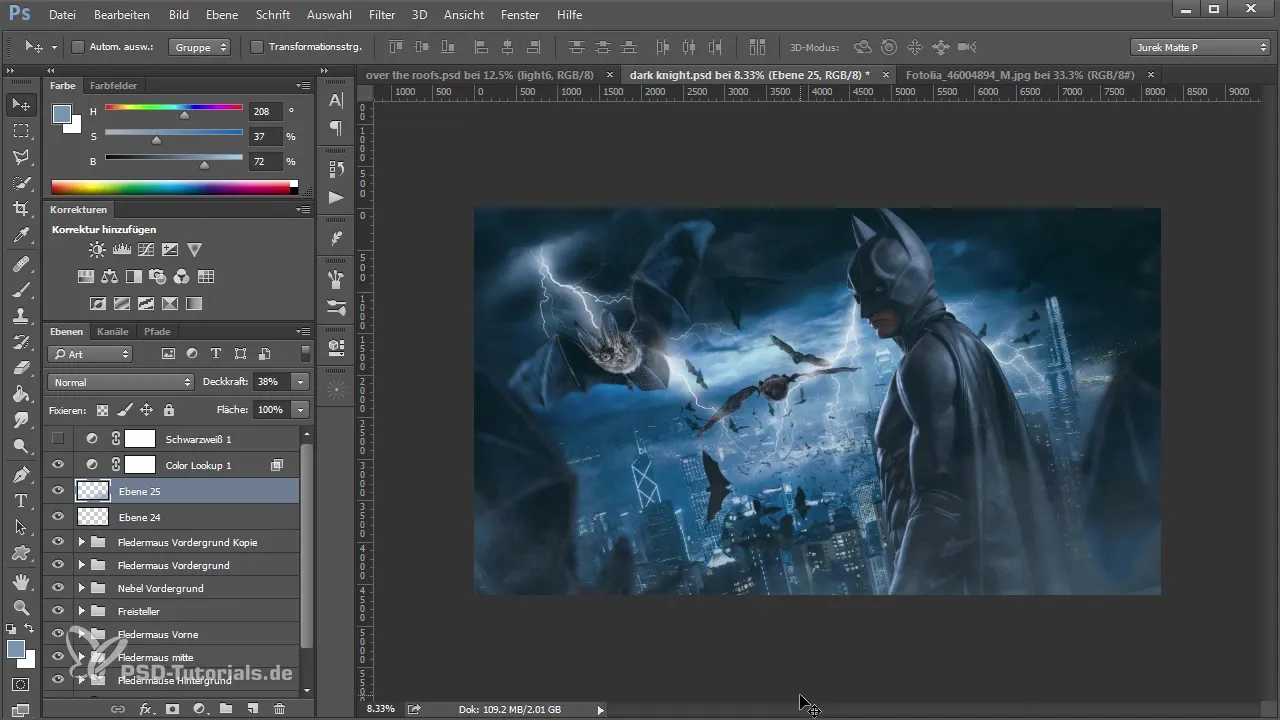The width and height of the screenshot is (1280, 720).
Task: Expand the Nebel Vordergrund group
Action: 81,588
